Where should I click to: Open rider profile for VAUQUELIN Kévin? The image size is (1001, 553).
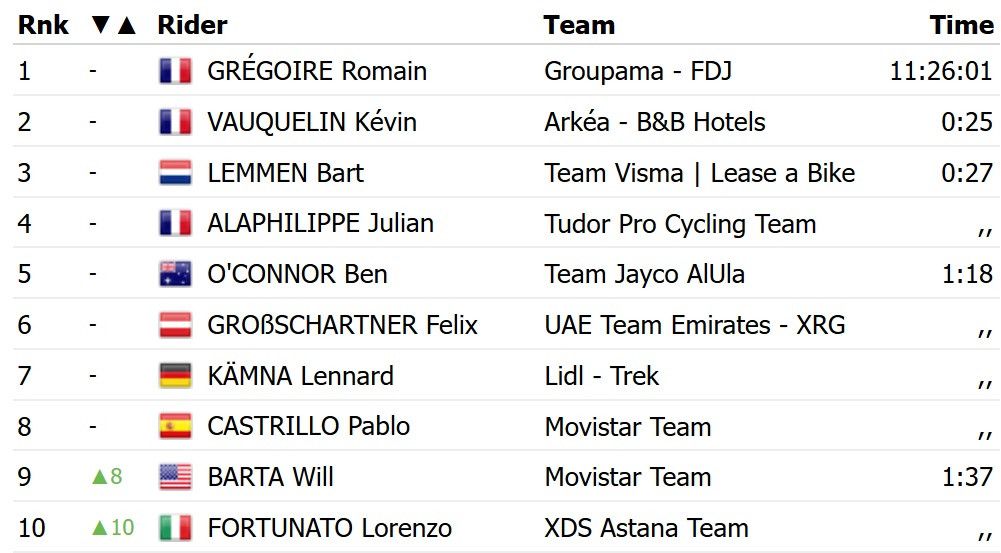tap(311, 122)
